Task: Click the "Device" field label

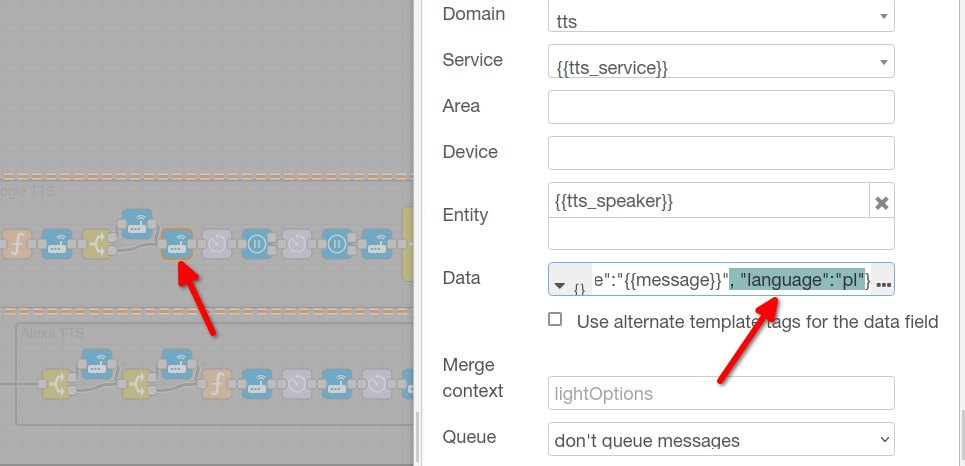Action: click(470, 152)
